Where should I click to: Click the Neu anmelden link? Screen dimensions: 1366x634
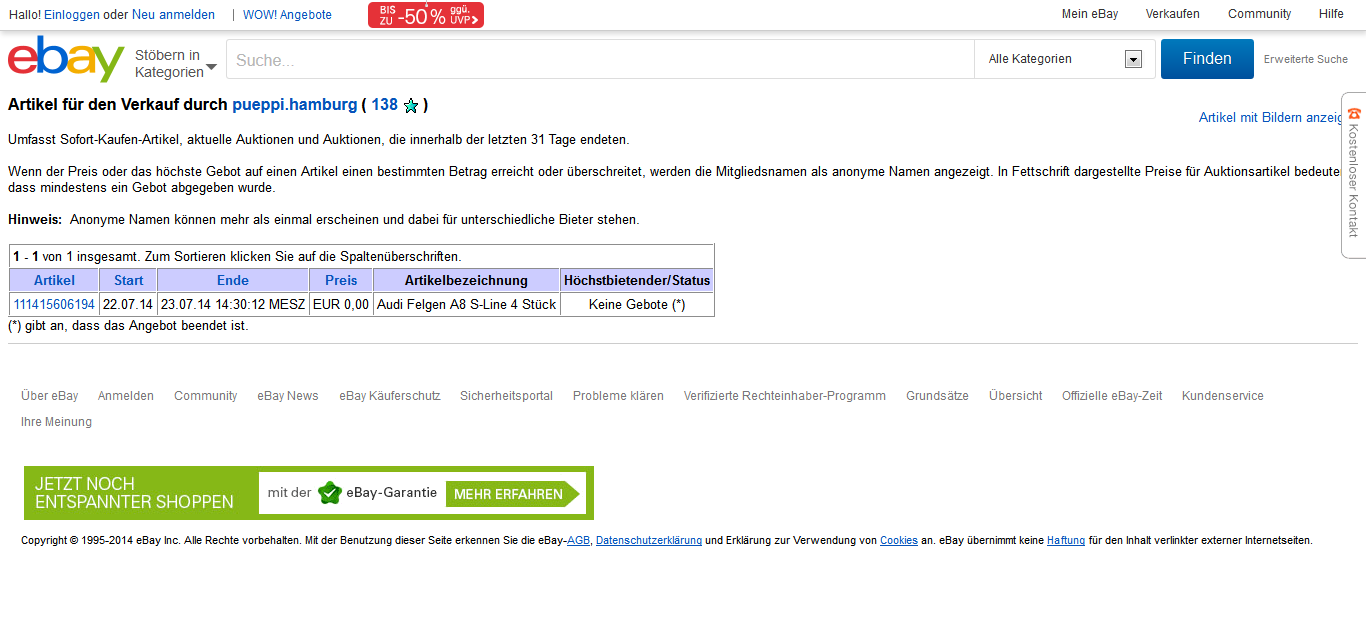[173, 15]
